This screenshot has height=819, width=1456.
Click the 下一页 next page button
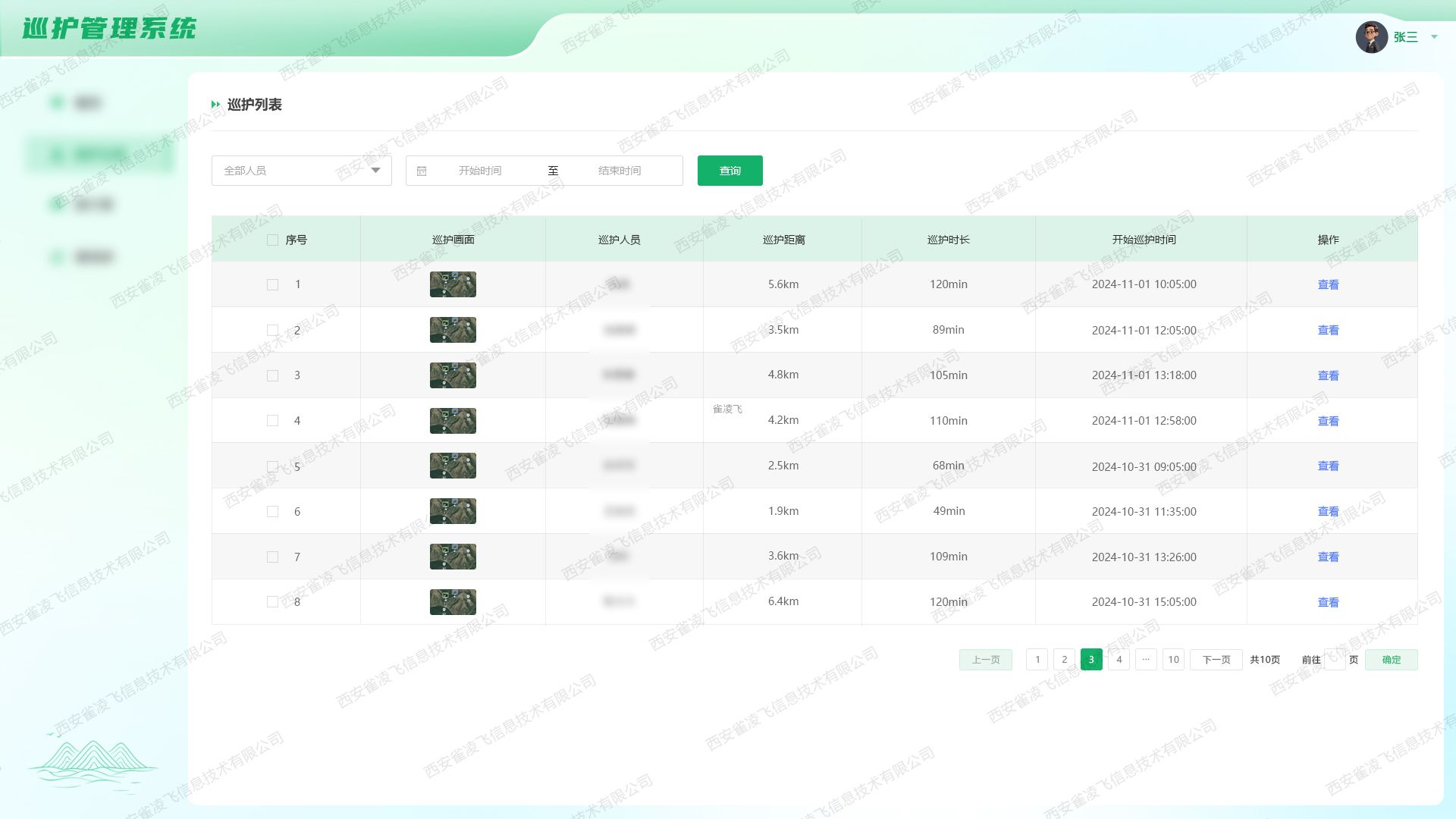pos(1216,660)
